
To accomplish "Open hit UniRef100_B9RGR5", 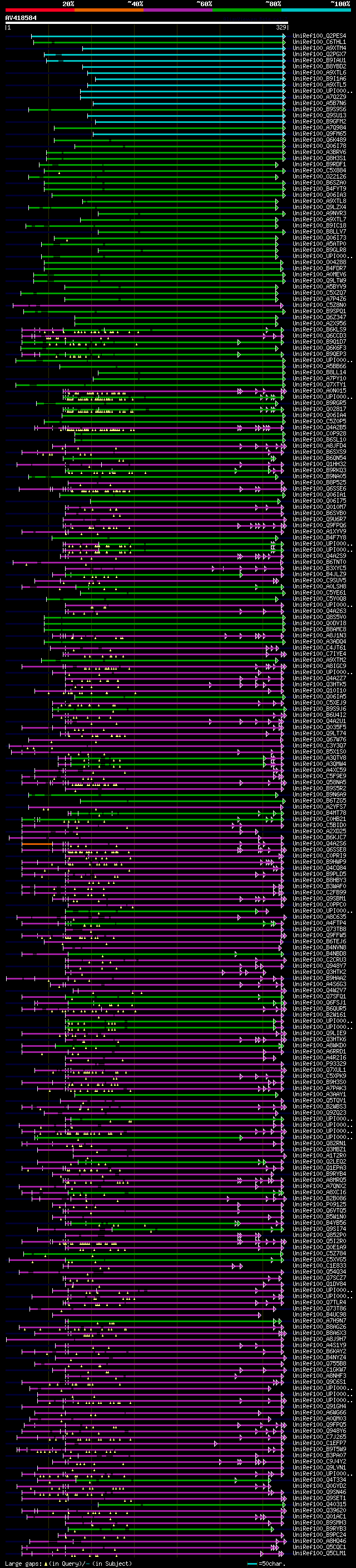I will [x=319, y=403].
